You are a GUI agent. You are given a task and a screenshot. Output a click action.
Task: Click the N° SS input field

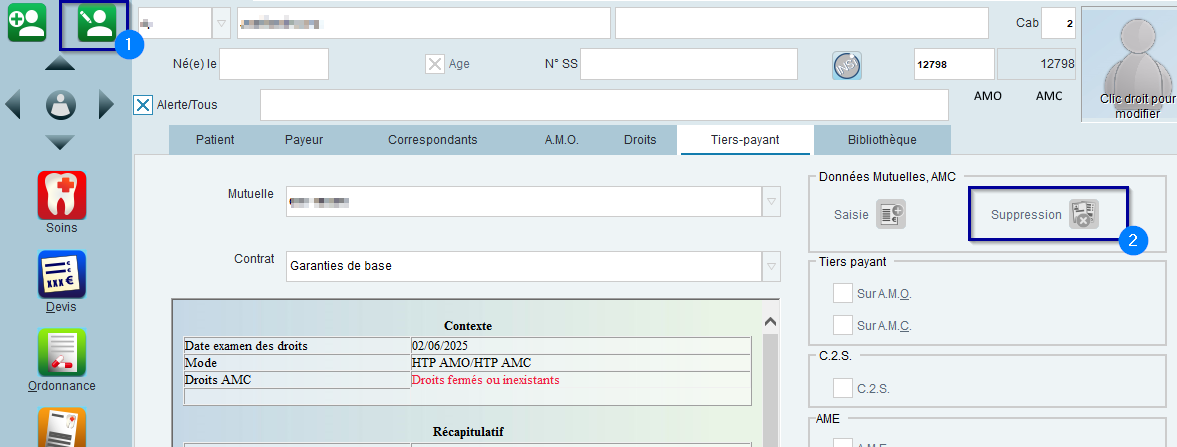[x=688, y=64]
